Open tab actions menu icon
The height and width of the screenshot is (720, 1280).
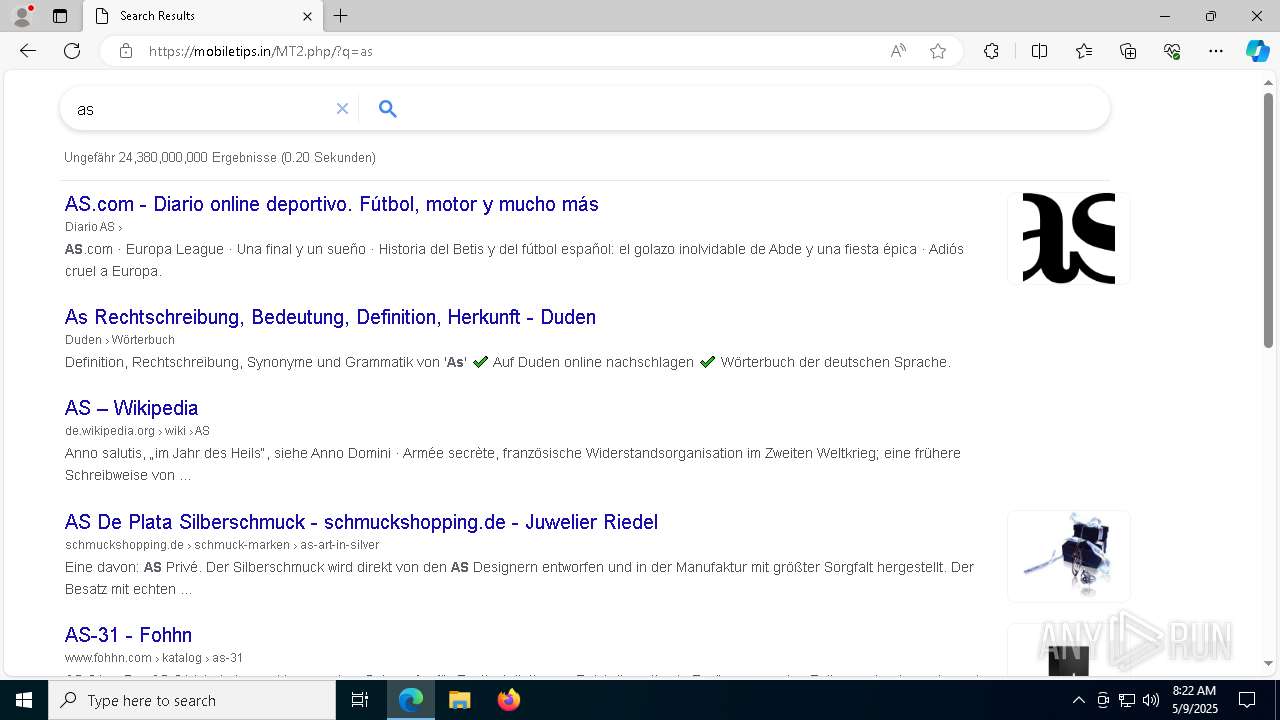point(60,16)
